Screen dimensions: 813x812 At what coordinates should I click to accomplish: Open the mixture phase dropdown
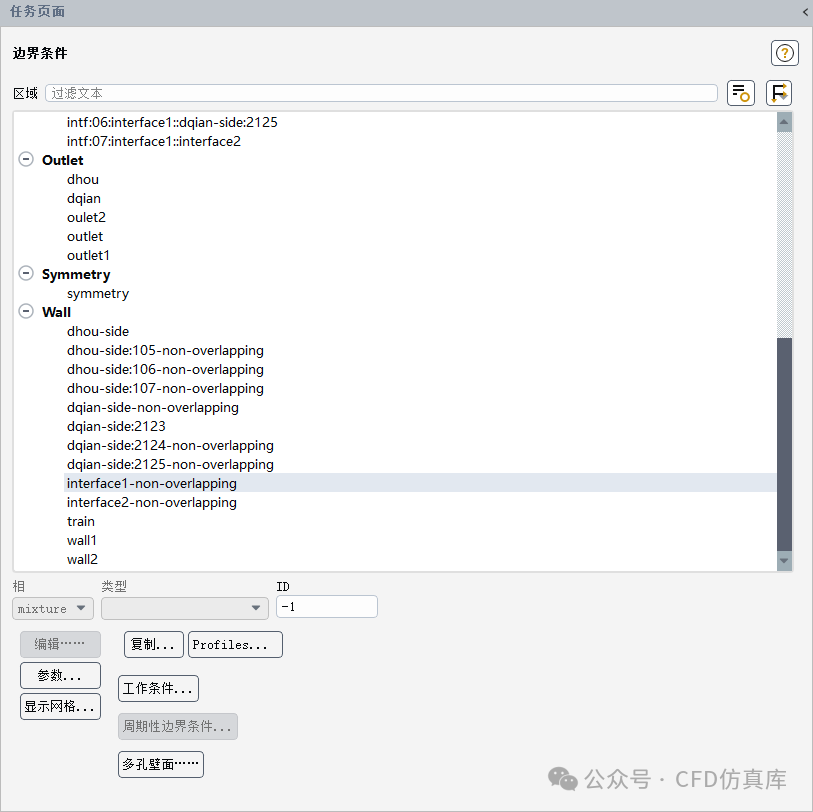tap(53, 608)
